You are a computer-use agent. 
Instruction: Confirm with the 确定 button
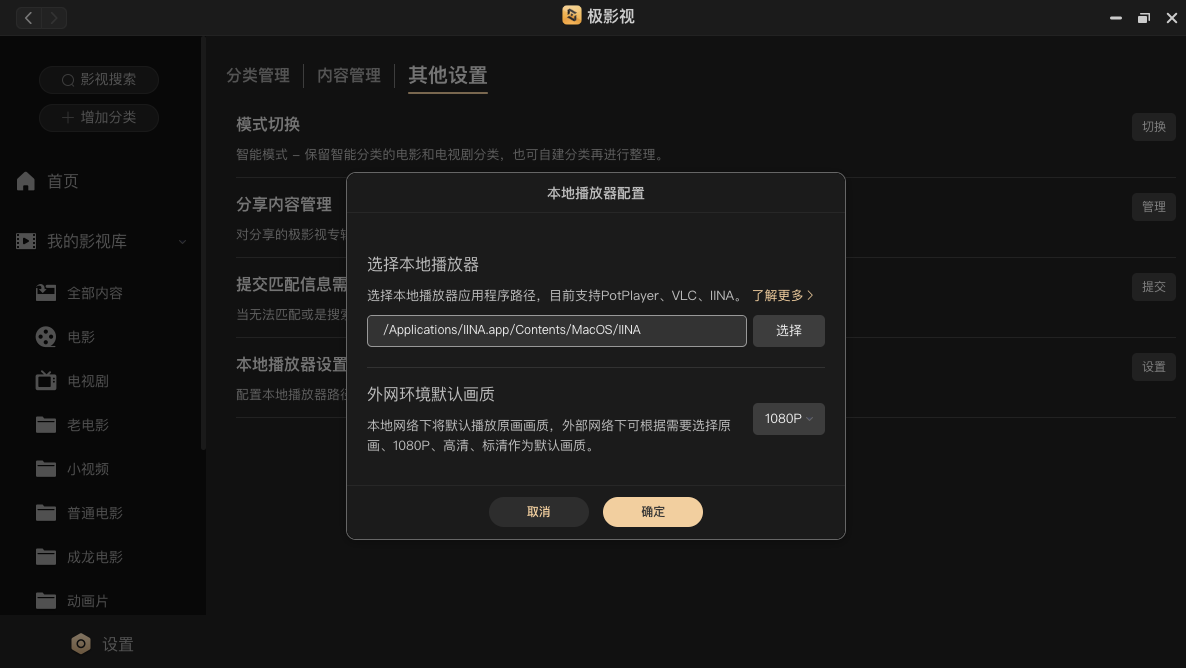click(x=653, y=512)
